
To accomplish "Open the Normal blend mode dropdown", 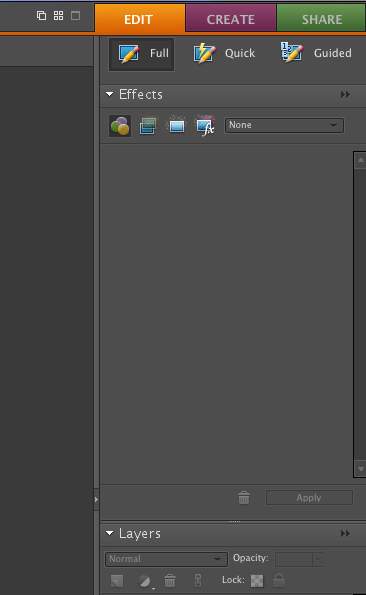I will pos(166,559).
